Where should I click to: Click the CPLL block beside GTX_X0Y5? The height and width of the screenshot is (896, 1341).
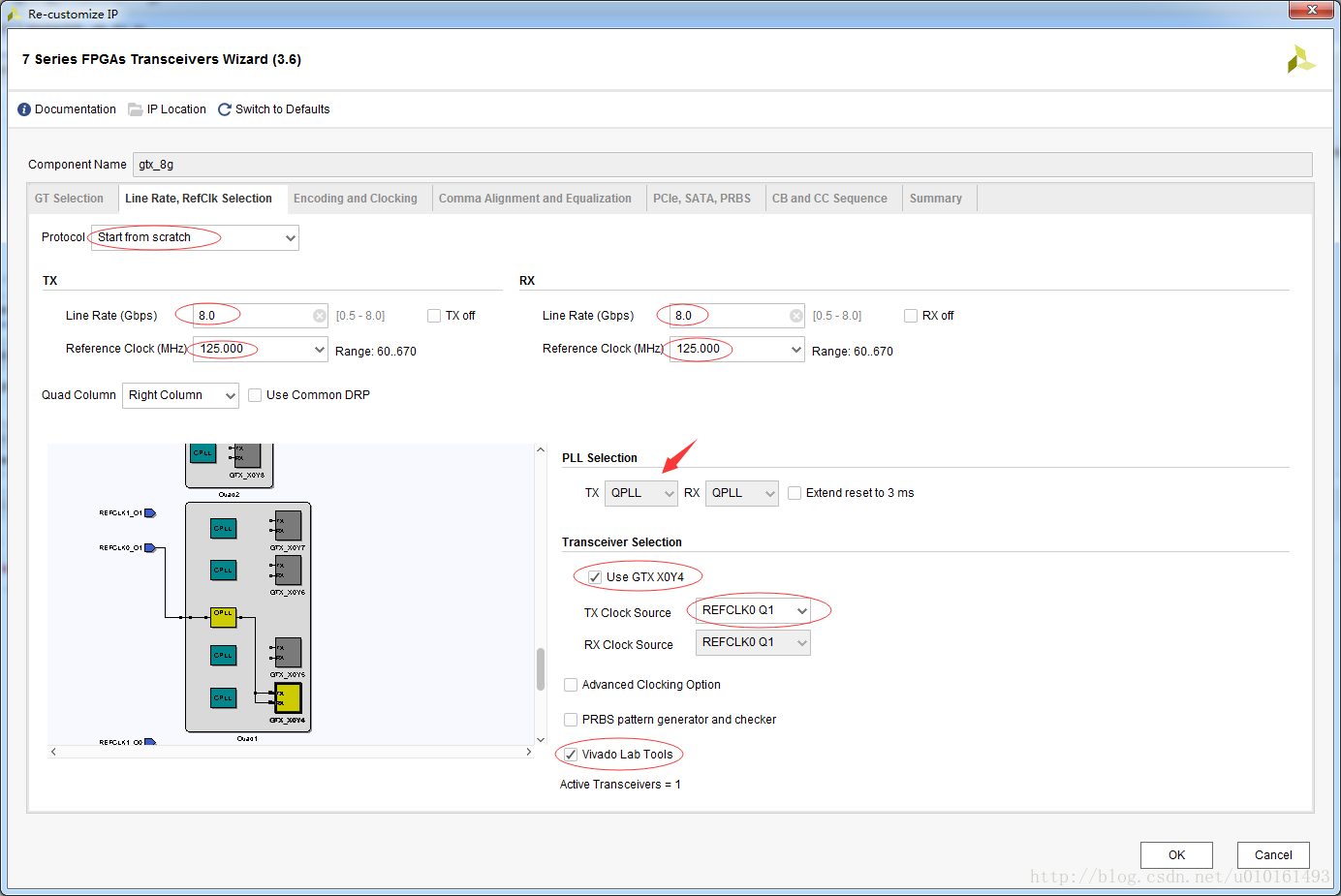click(224, 655)
